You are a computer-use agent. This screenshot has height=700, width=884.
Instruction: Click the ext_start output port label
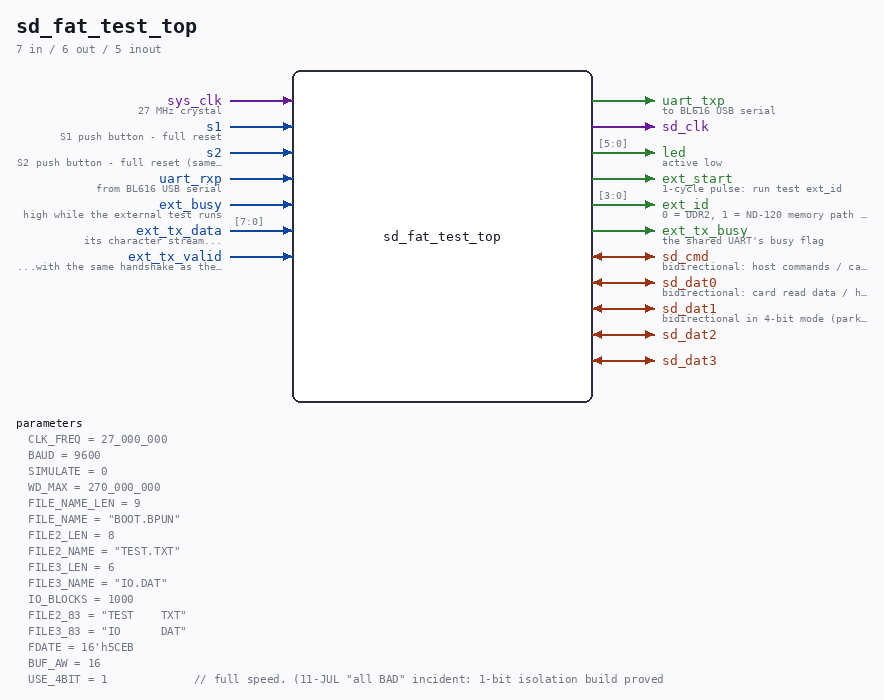697,178
